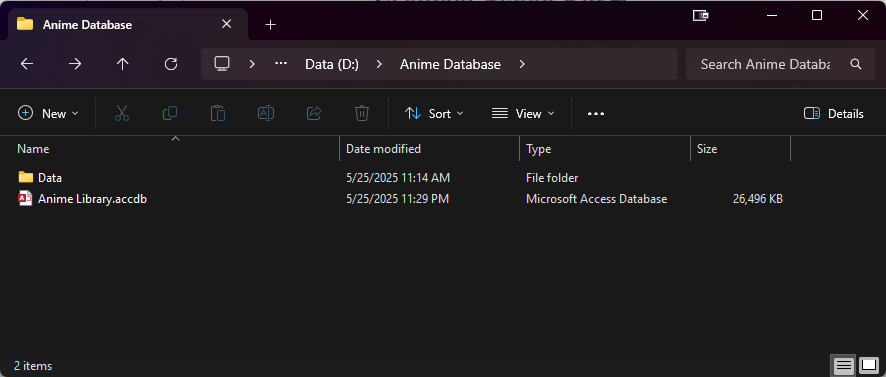Refresh the current folder view

171,64
